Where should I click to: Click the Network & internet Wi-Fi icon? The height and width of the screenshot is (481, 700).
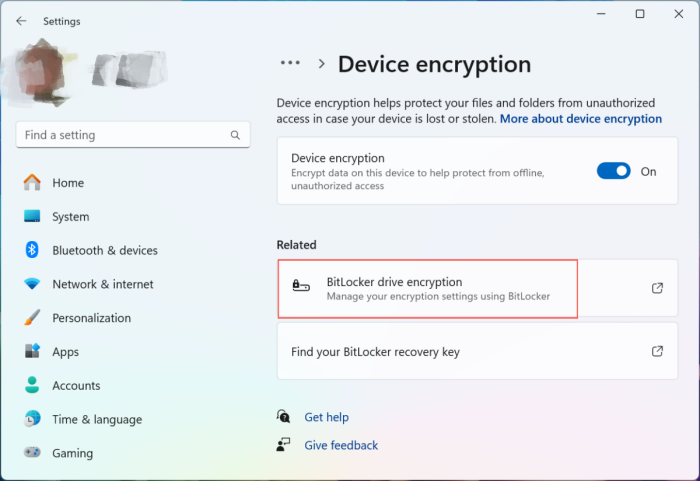tap(32, 284)
